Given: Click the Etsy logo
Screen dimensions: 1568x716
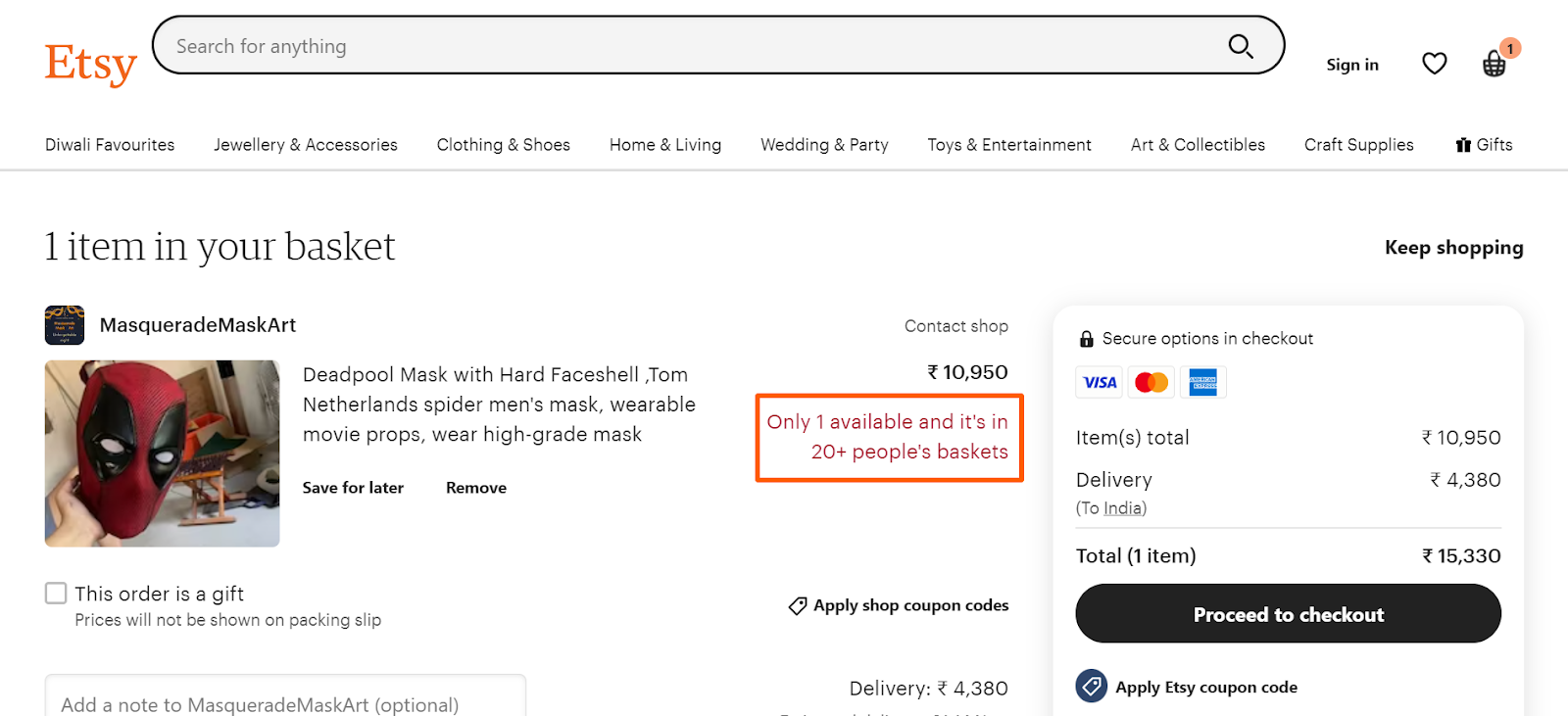Looking at the screenshot, I should click(x=90, y=61).
